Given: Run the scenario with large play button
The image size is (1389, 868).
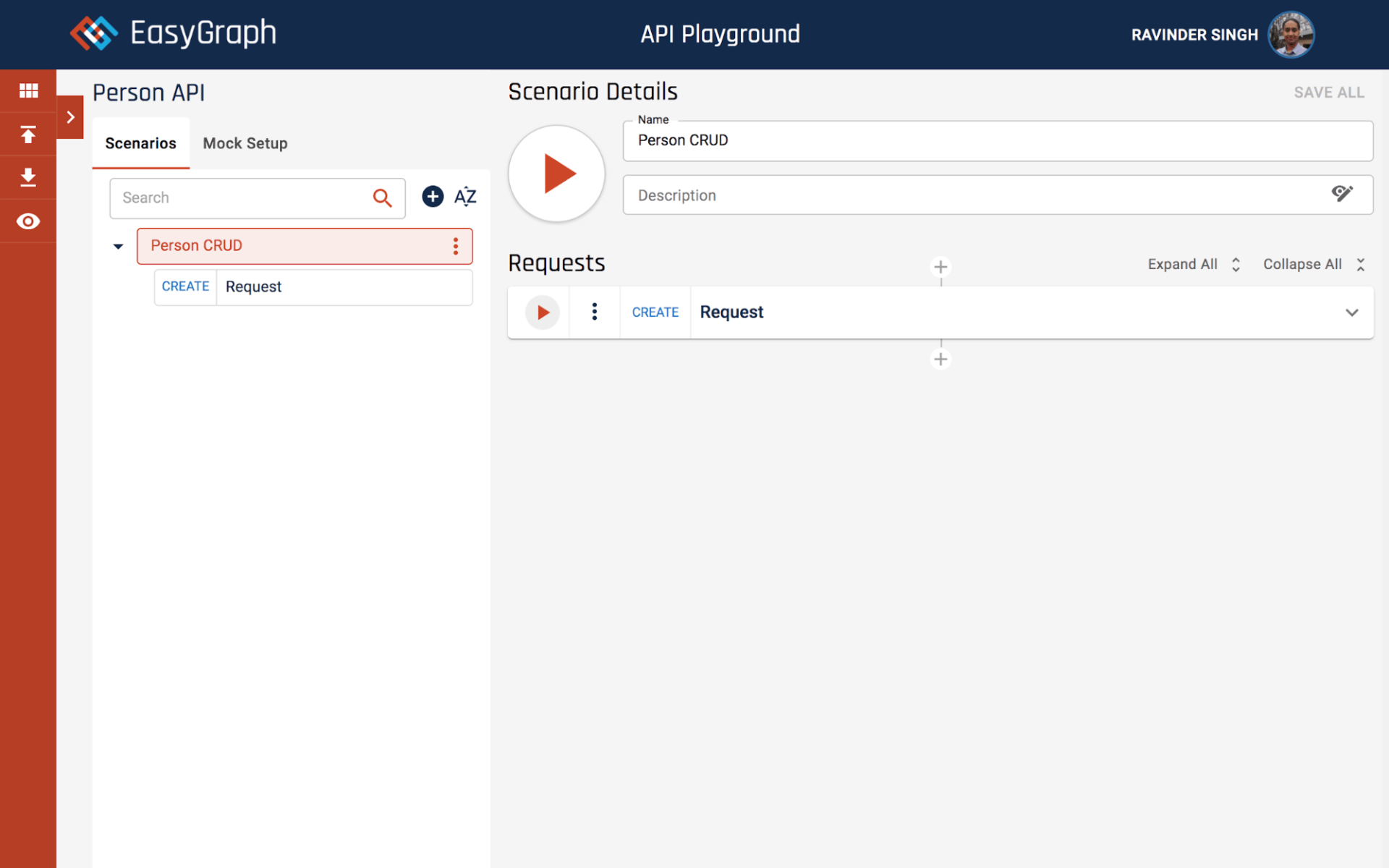Looking at the screenshot, I should point(556,174).
